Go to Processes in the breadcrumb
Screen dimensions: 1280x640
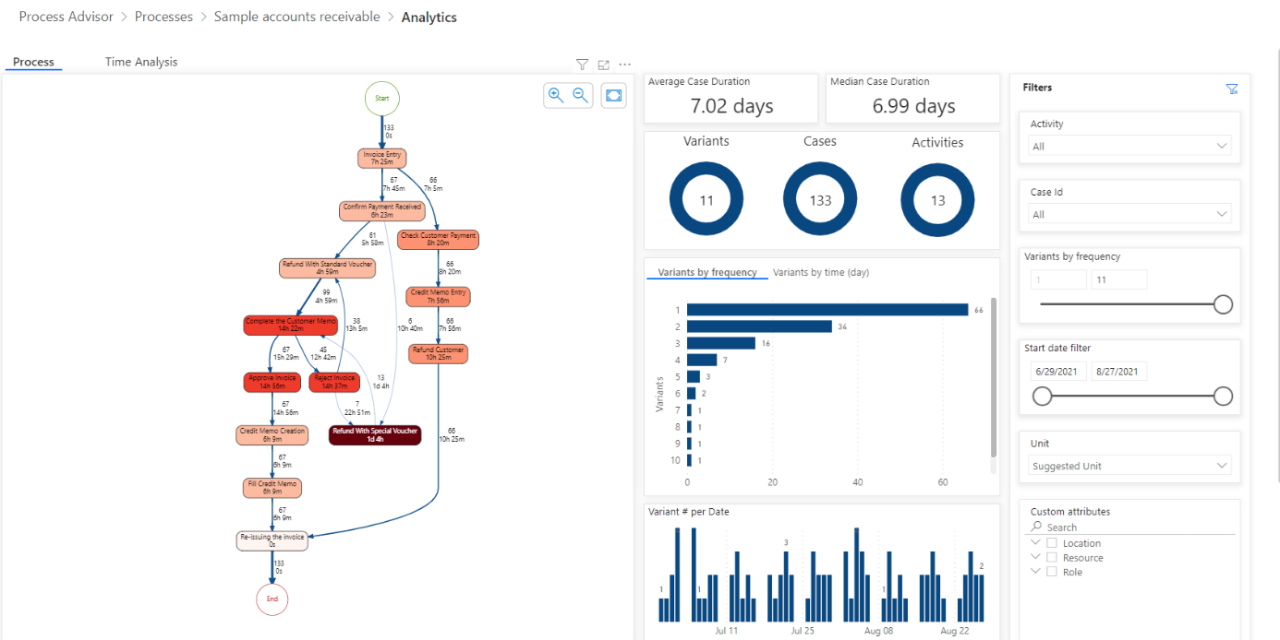pyautogui.click(x=165, y=17)
